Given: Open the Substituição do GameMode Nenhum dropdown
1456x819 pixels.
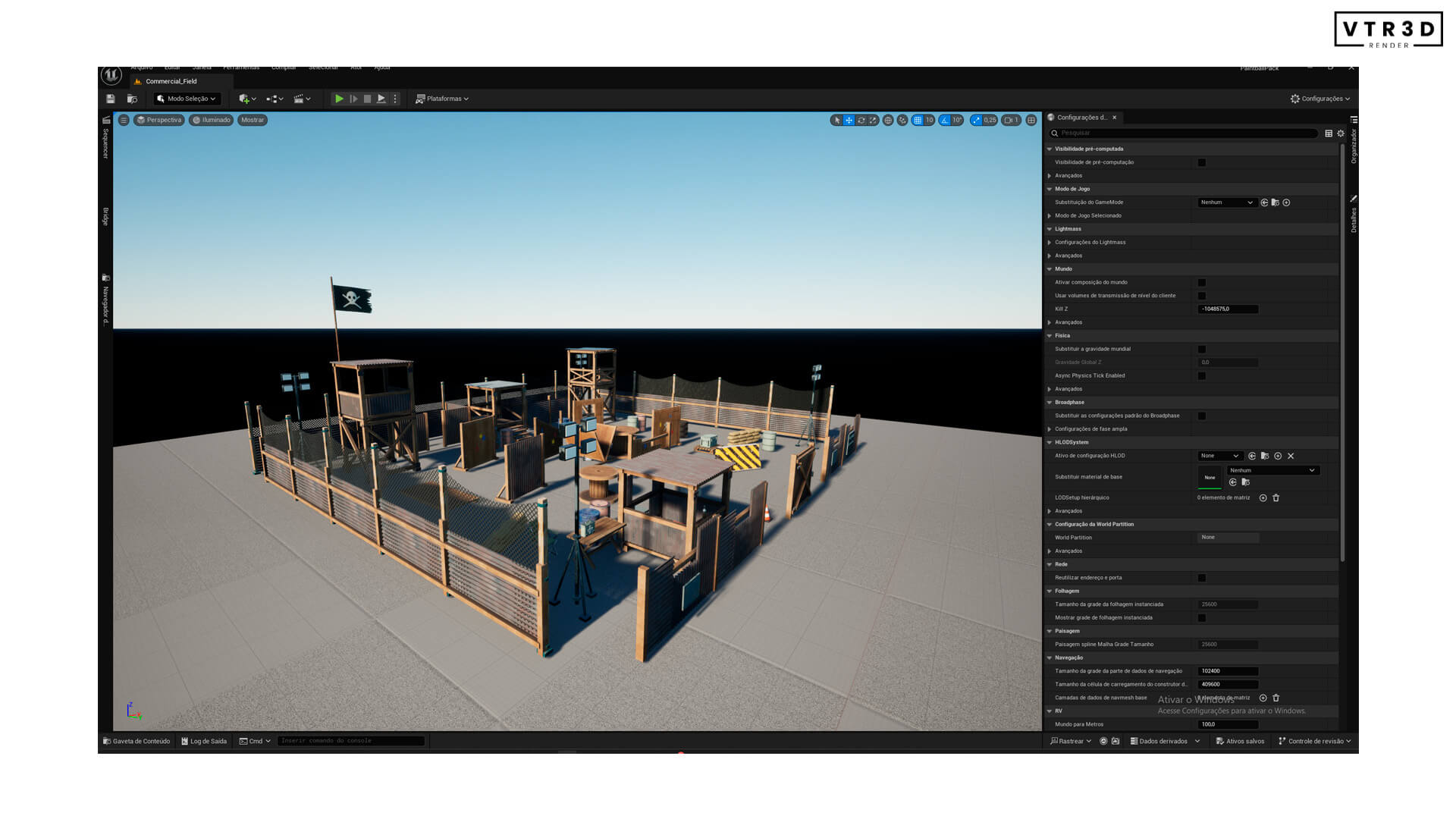Looking at the screenshot, I should pos(1226,202).
